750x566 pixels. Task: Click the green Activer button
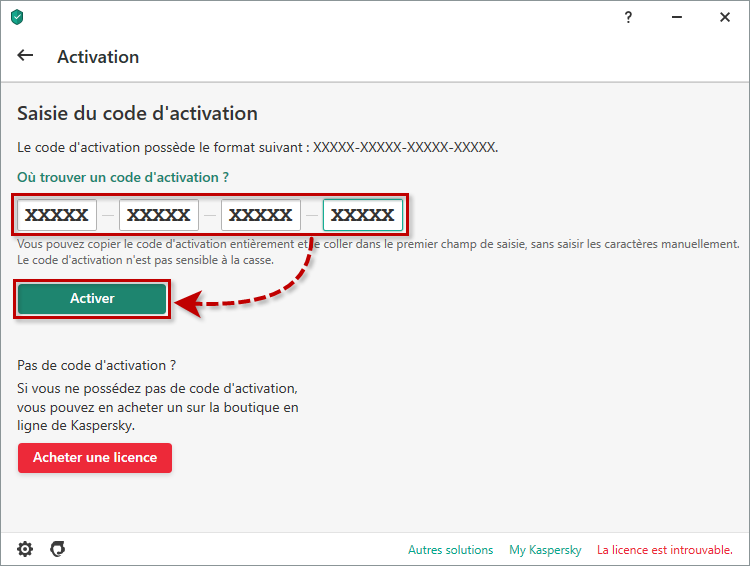(x=92, y=299)
